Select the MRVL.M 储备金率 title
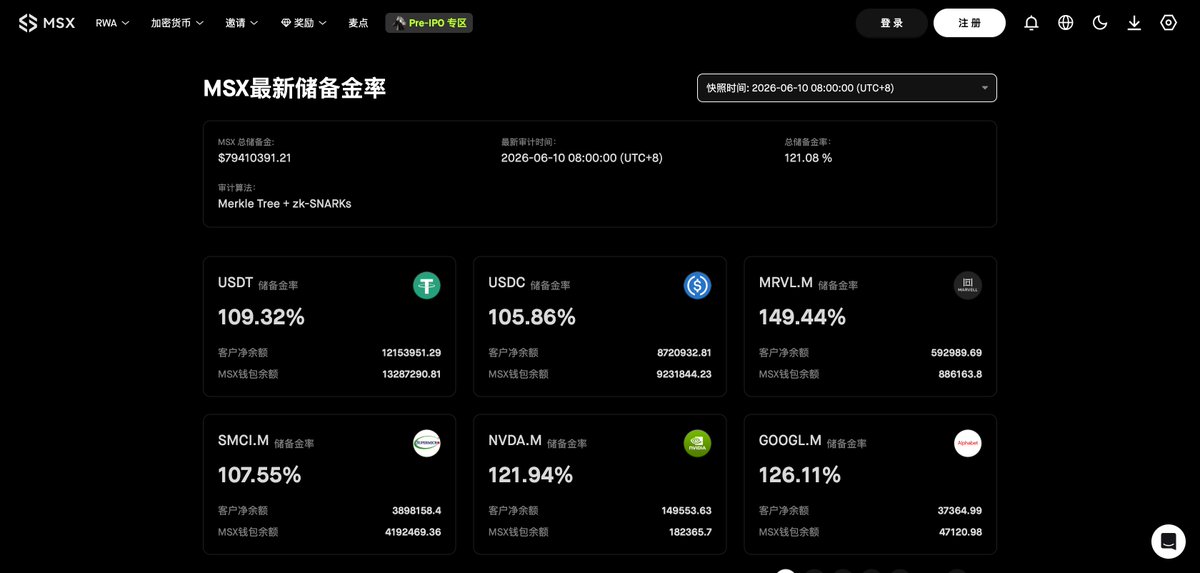 (x=808, y=284)
